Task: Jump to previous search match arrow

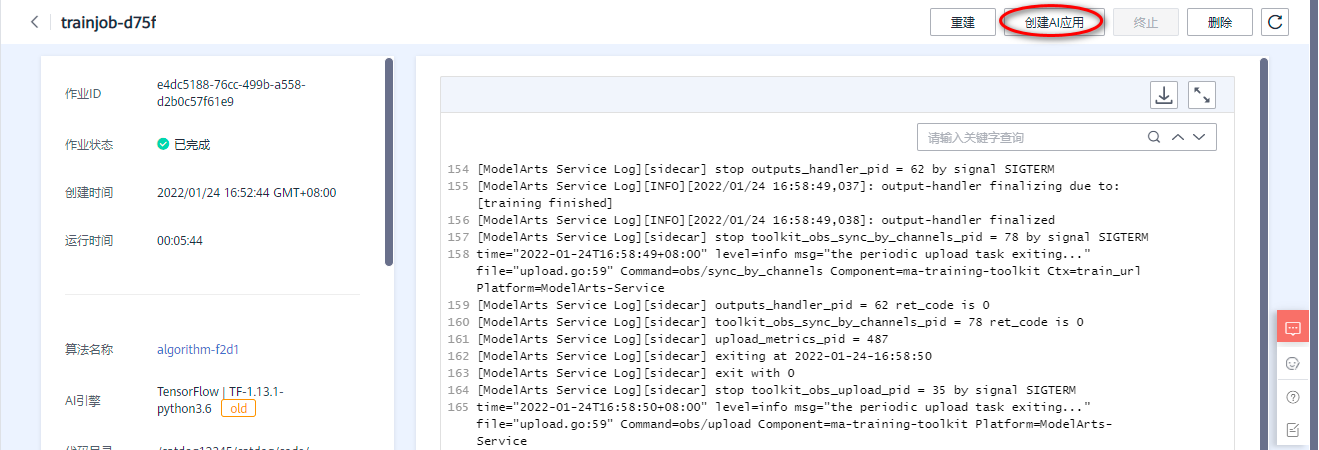Action: click(x=1177, y=137)
